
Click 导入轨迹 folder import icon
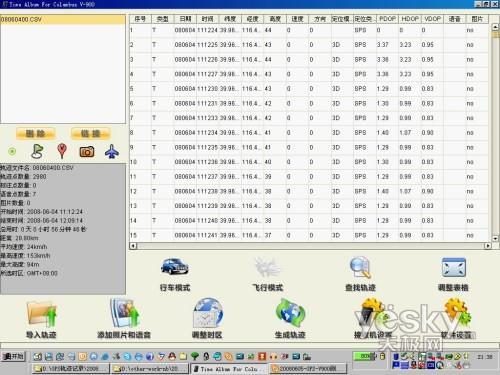[x=42, y=314]
